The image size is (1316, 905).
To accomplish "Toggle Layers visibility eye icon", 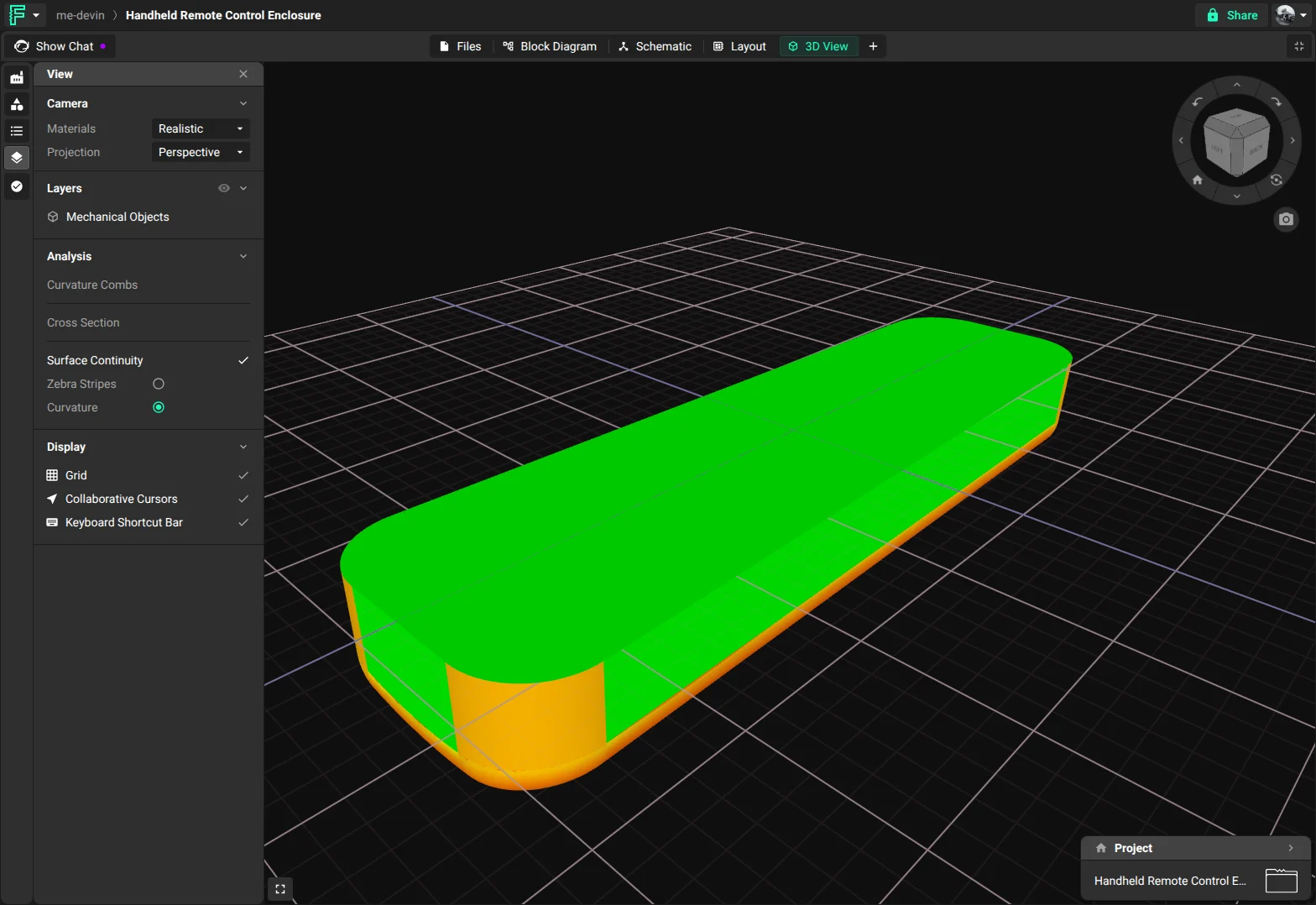I will coord(224,188).
